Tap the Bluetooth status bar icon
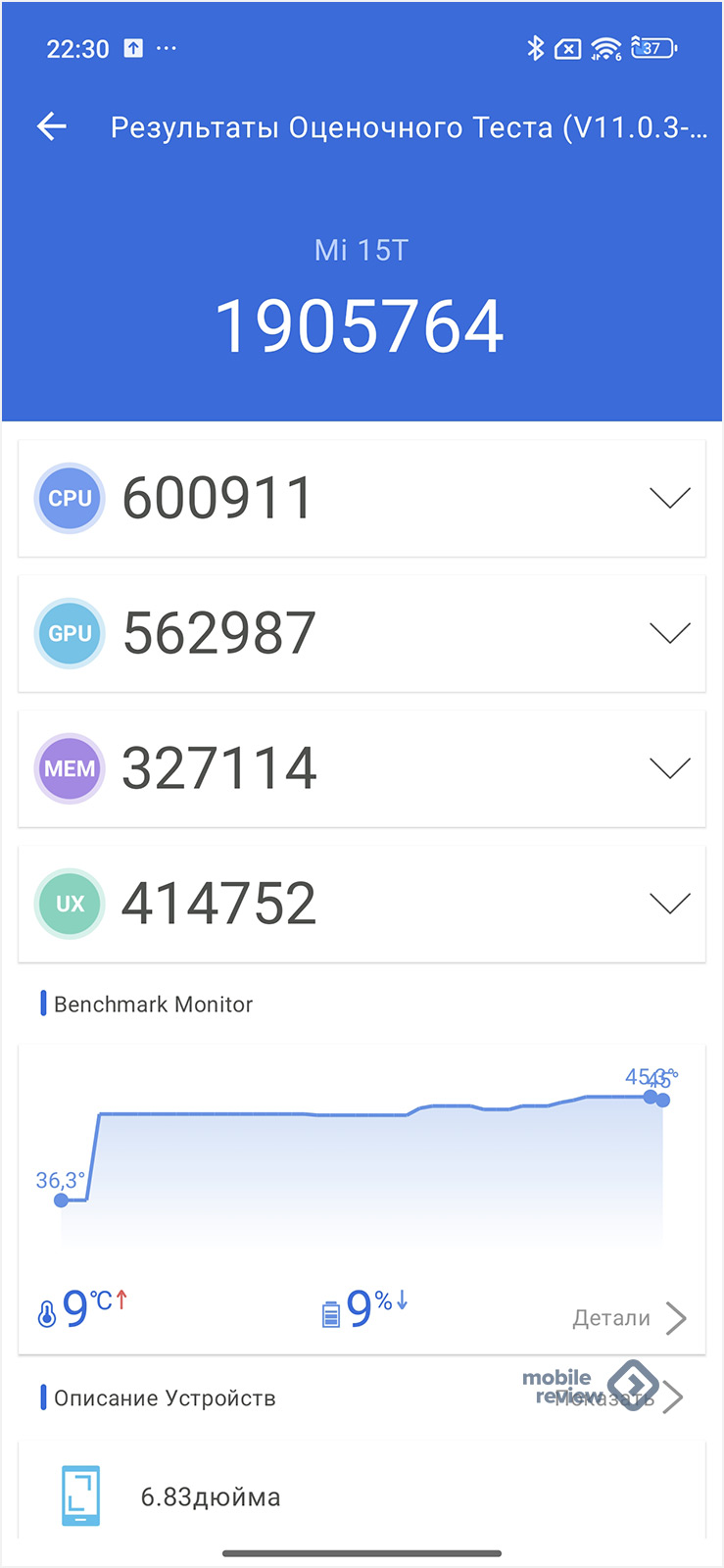The height and width of the screenshot is (1568, 724). point(535,48)
